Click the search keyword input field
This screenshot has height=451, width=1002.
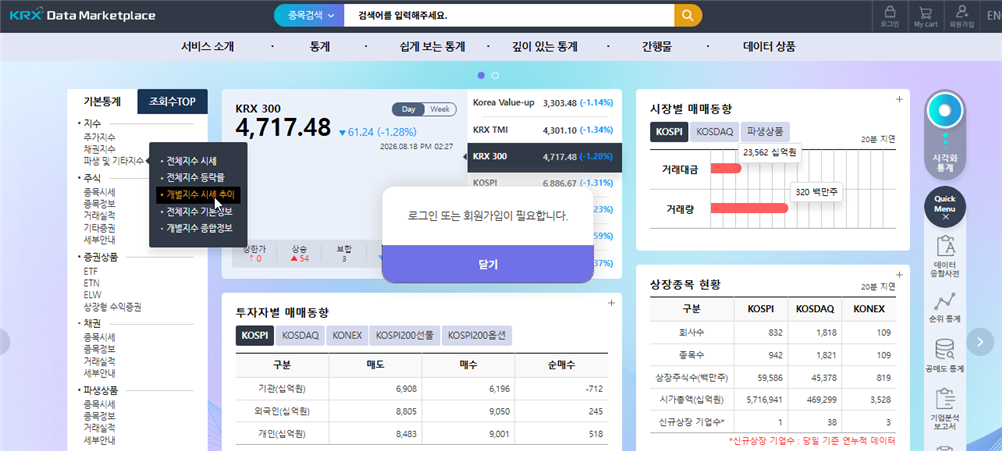[509, 15]
